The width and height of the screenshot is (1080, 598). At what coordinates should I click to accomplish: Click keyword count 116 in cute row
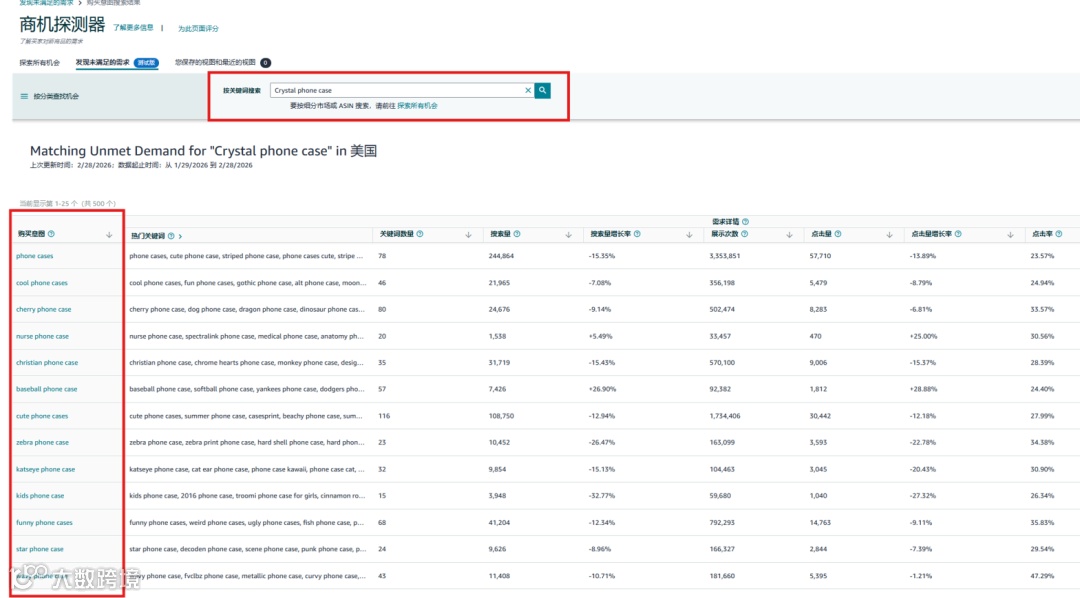point(384,416)
